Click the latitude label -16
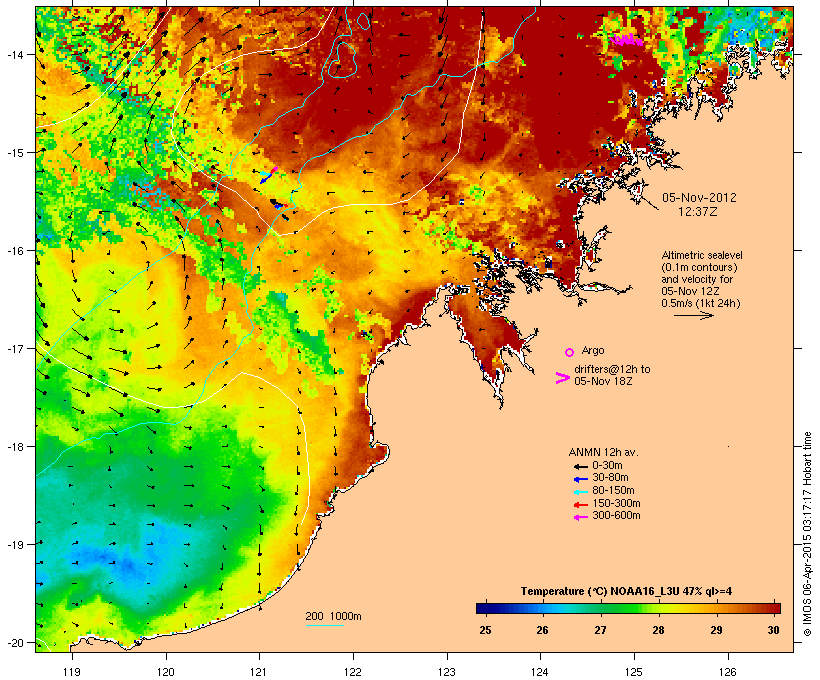The width and height of the screenshot is (820, 680). (14, 251)
